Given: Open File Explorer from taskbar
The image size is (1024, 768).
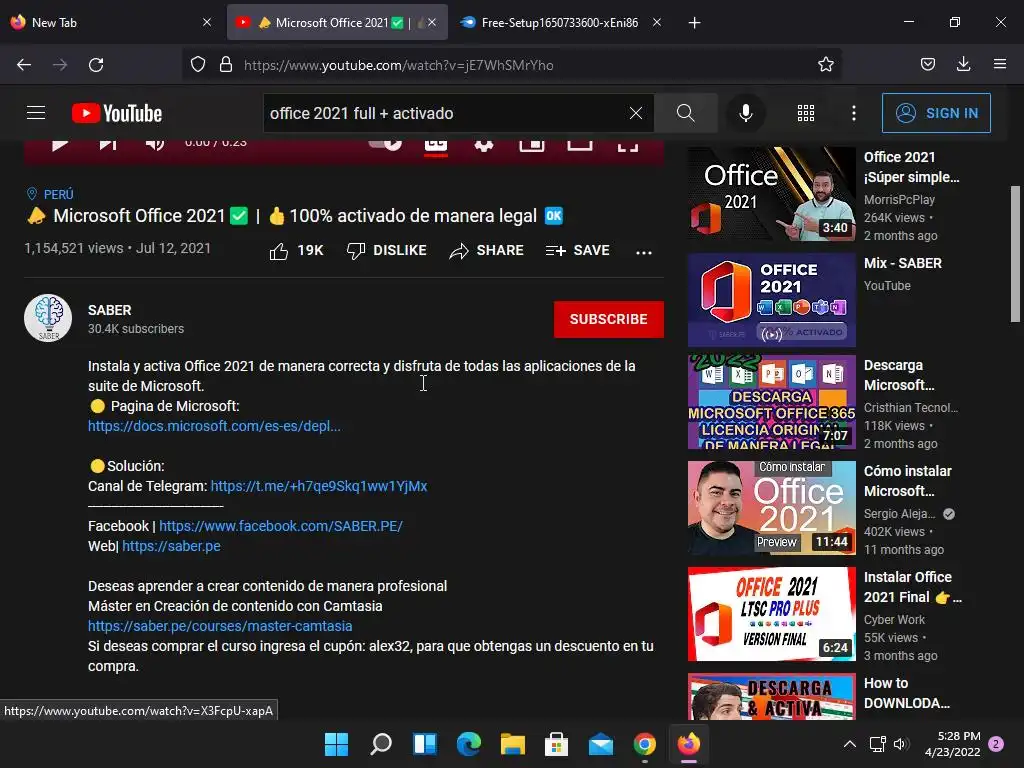Looking at the screenshot, I should pos(513,744).
